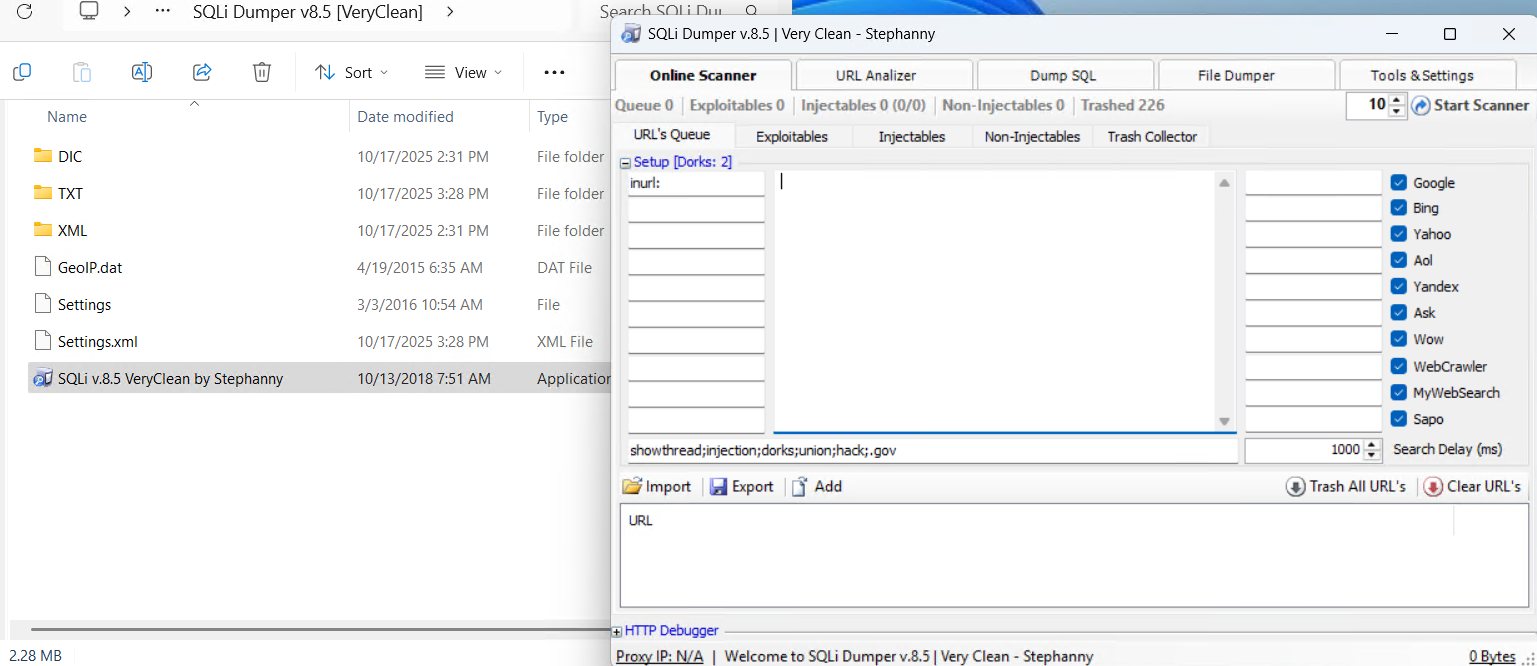Click the This PC monitor icon in address bar
Screen dimensions: 1537x666
[x=89, y=12]
